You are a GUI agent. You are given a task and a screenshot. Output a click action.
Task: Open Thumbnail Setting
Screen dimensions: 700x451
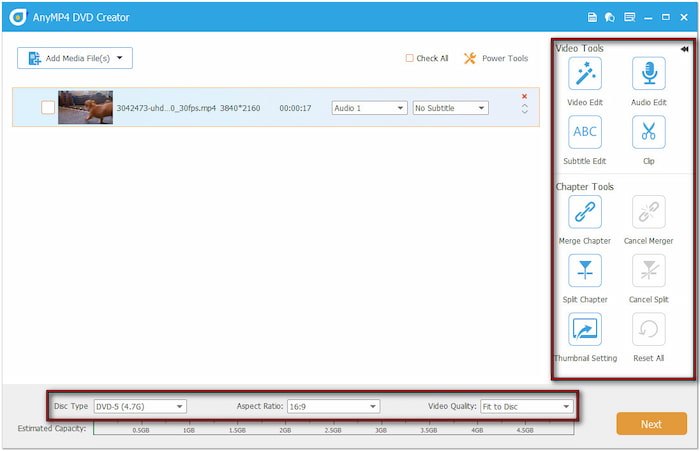pos(584,330)
